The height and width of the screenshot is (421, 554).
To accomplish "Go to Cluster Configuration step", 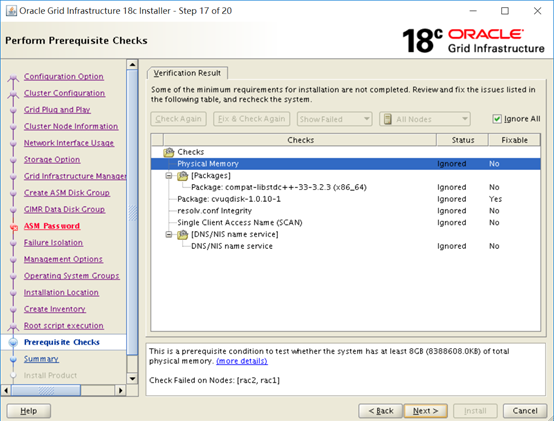I will point(64,93).
